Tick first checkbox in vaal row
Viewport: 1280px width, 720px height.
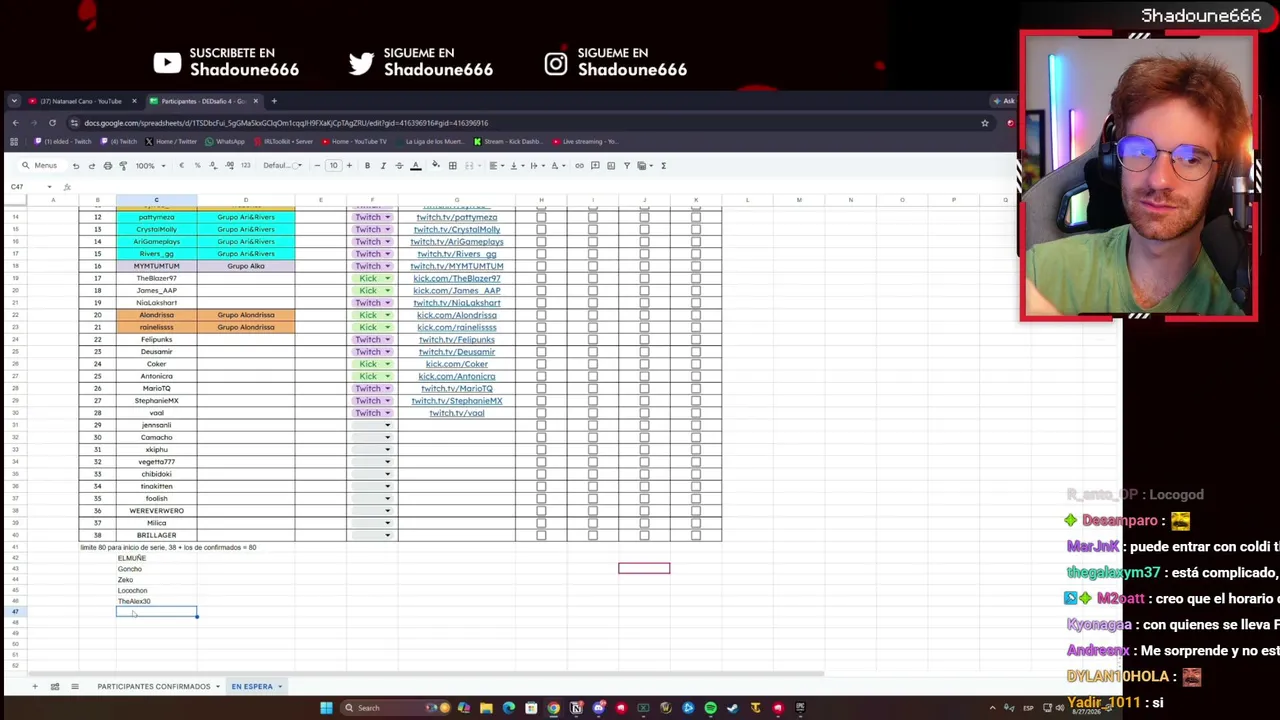tap(541, 413)
